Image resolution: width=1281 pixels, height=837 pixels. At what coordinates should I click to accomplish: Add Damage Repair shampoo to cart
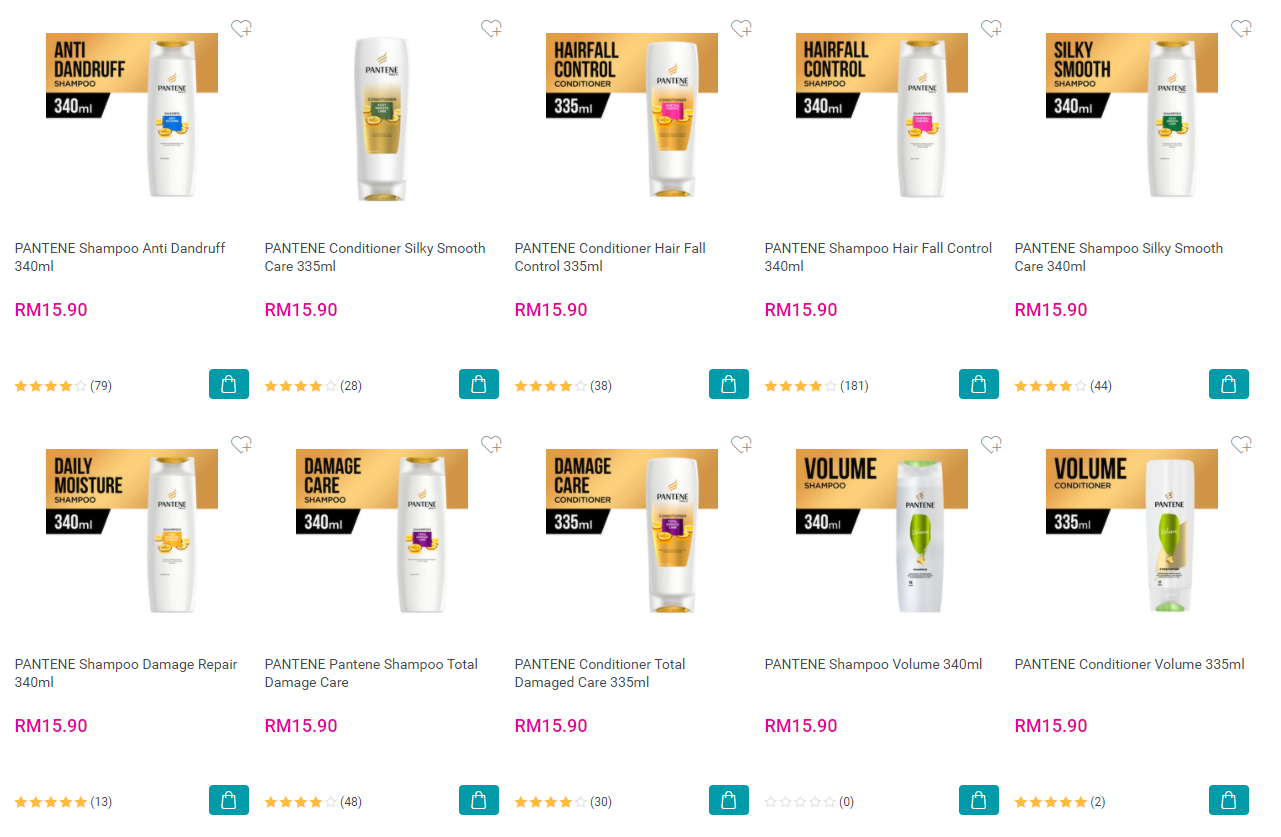229,800
